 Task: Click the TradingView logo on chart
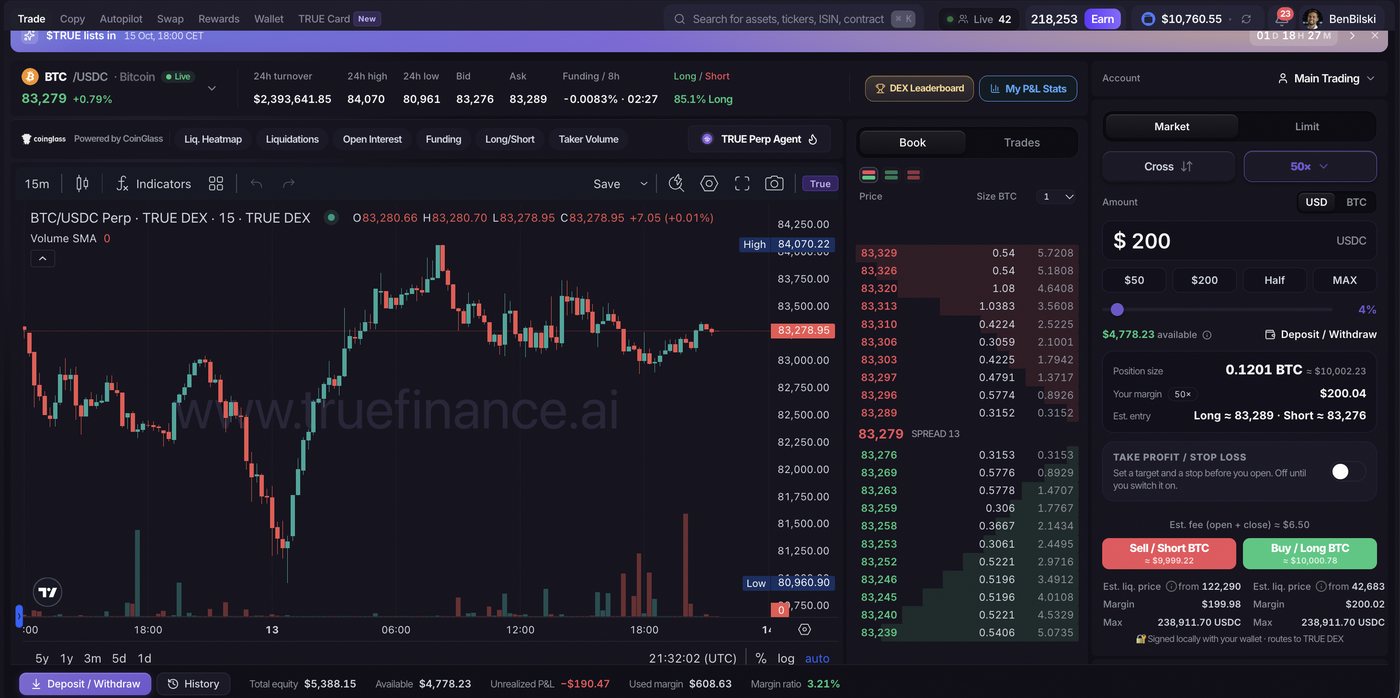coord(47,592)
